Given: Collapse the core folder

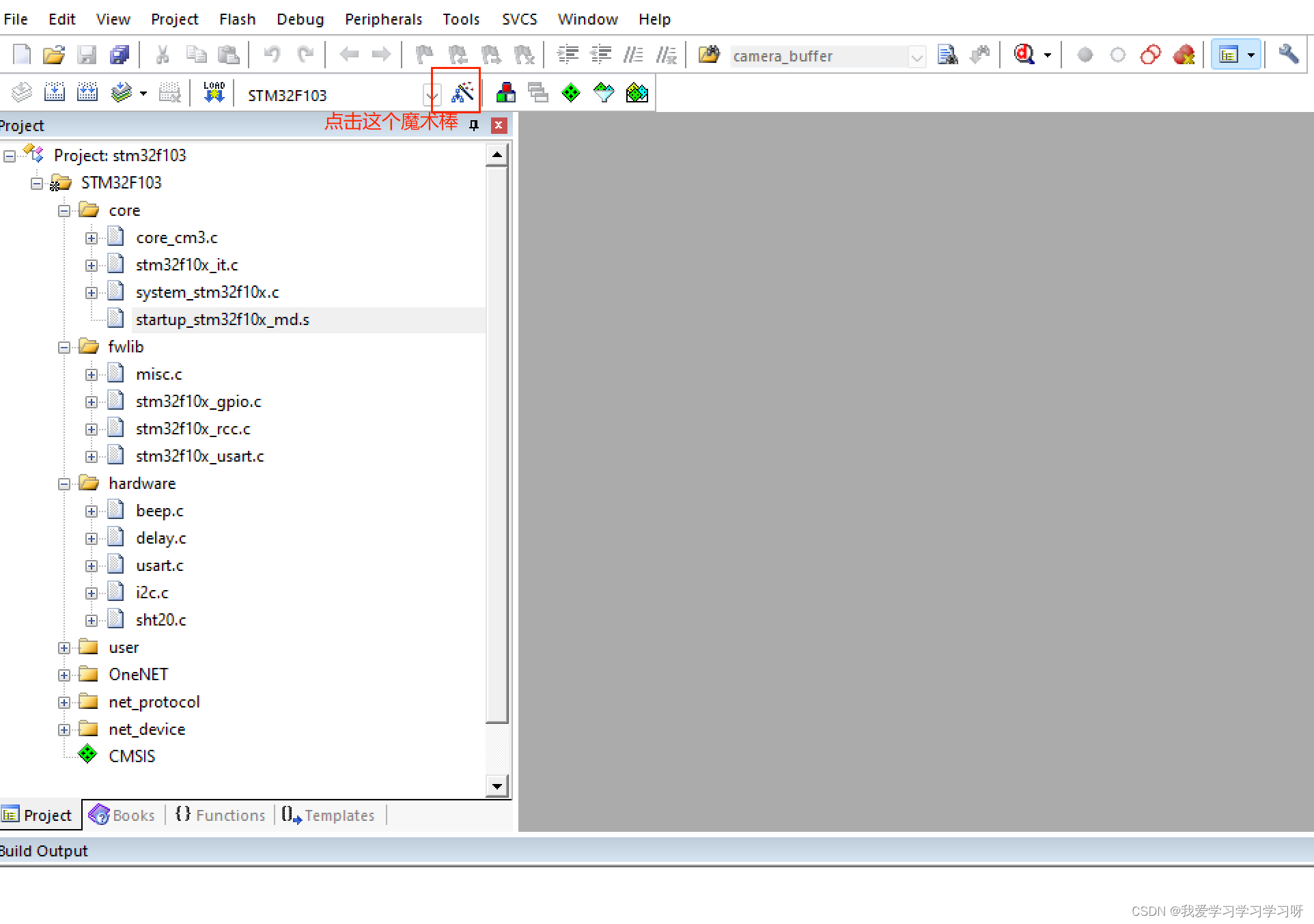Looking at the screenshot, I should pos(64,211).
